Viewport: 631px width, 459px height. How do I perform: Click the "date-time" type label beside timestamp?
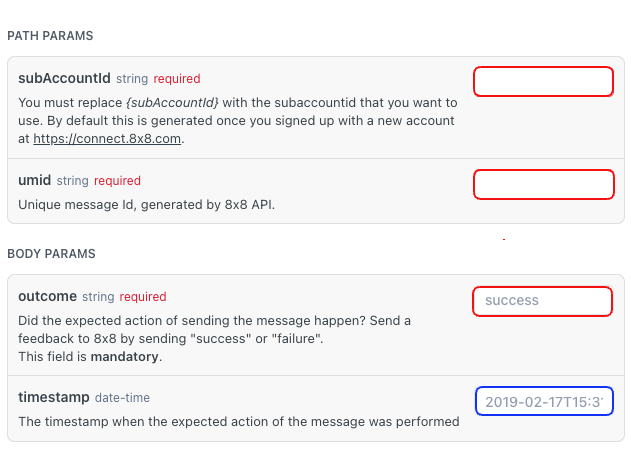[x=122, y=398]
